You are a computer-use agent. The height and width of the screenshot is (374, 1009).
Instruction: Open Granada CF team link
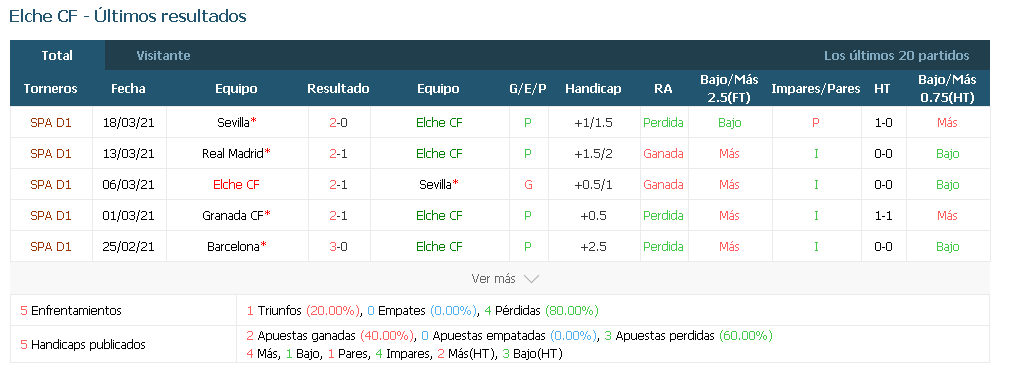(233, 215)
